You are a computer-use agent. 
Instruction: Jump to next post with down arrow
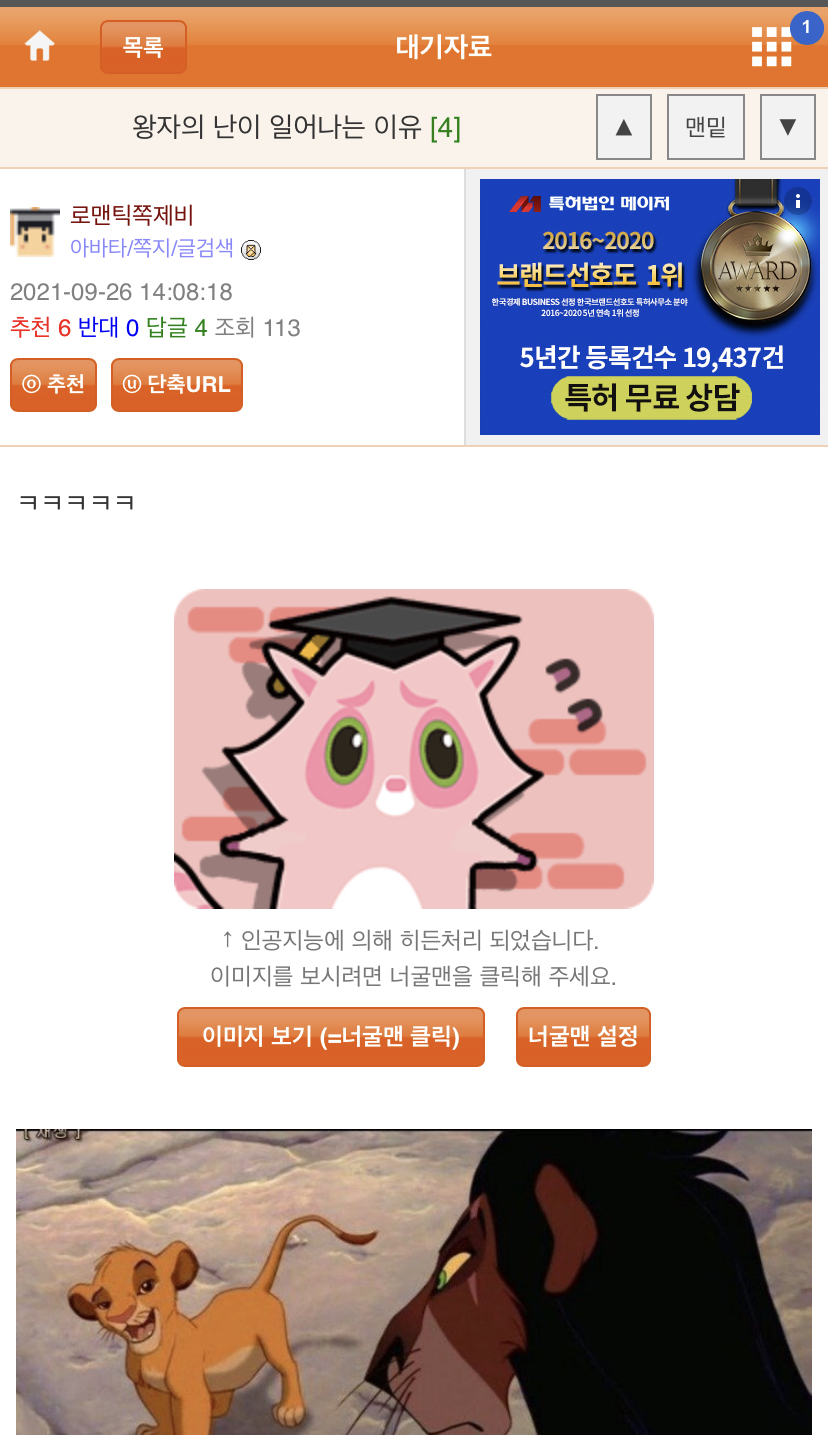click(788, 127)
